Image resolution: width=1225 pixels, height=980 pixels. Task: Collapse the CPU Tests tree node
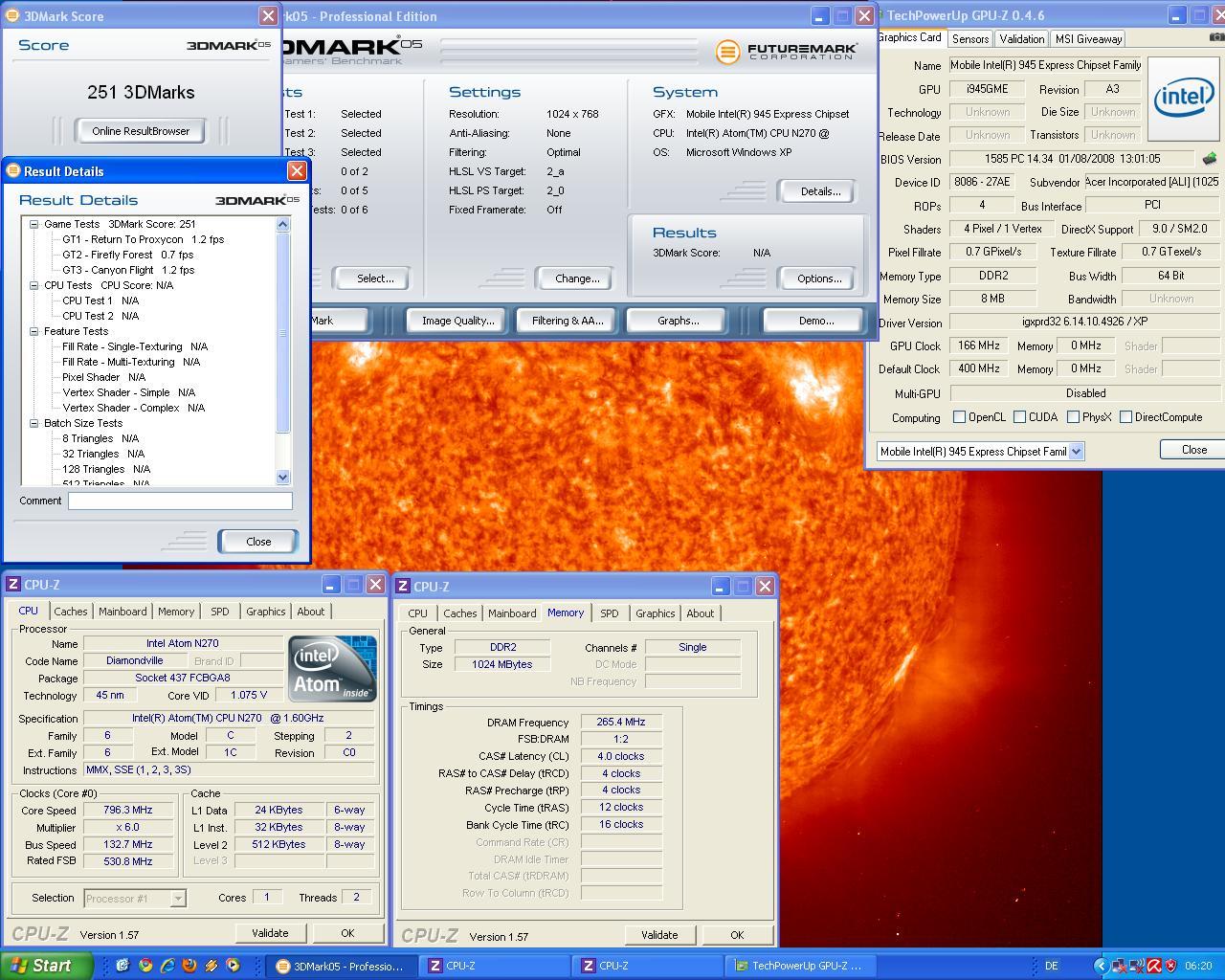pyautogui.click(x=33, y=285)
